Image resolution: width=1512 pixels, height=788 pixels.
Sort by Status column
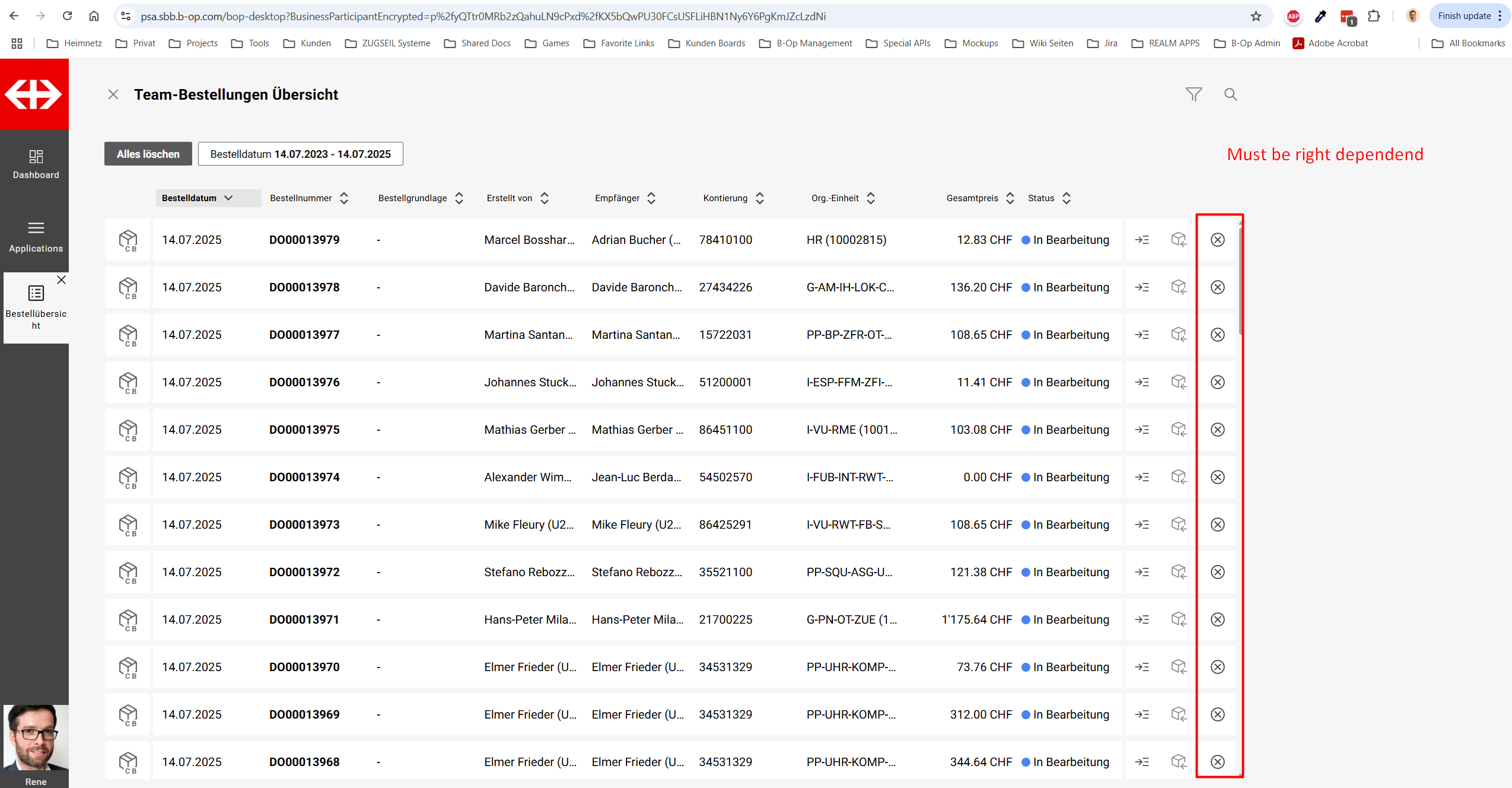1066,198
